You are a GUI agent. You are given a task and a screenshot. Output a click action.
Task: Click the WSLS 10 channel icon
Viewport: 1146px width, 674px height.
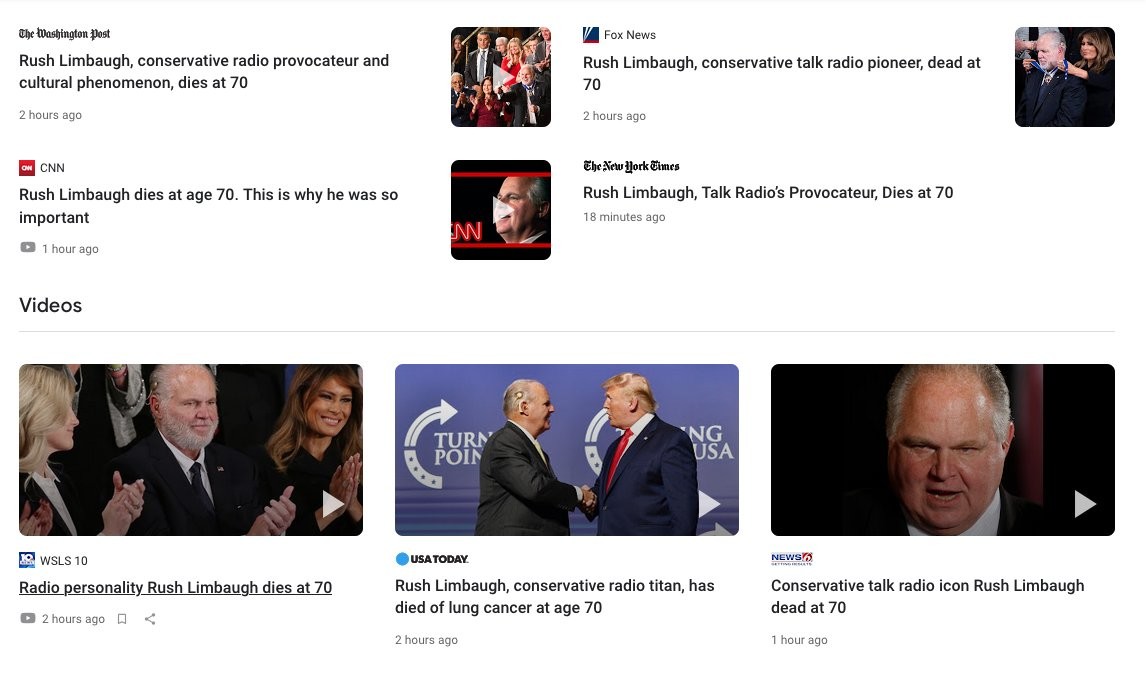point(27,560)
